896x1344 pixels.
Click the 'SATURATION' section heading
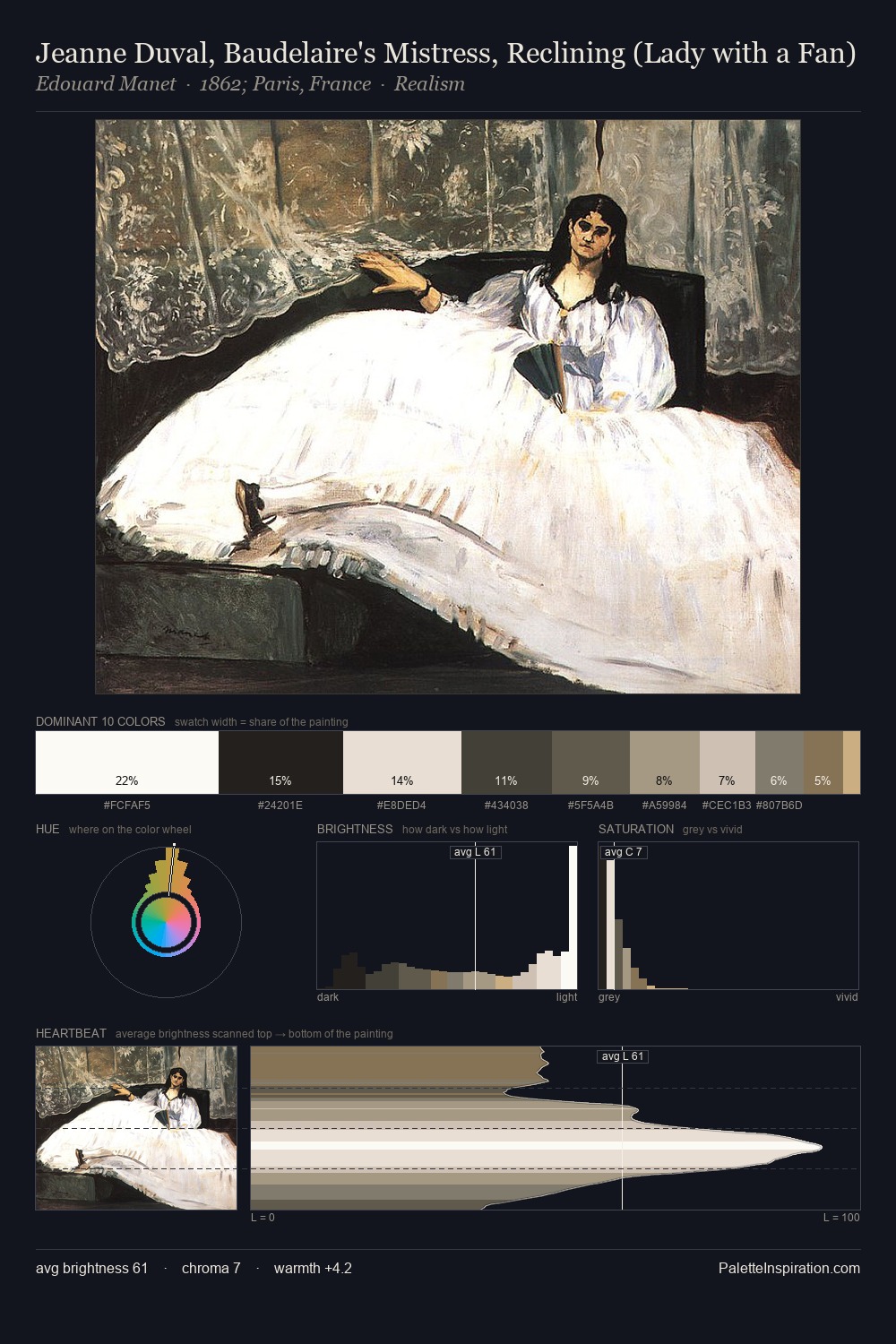point(636,829)
